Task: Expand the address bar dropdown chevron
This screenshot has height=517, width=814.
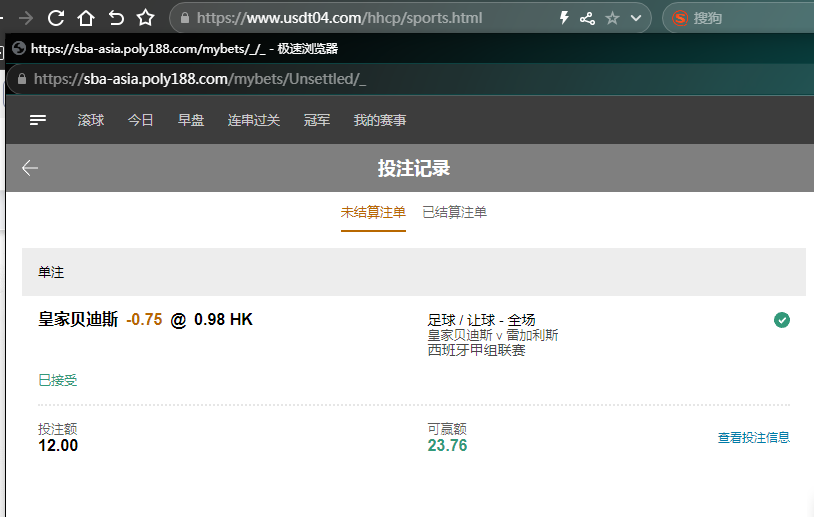Action: click(635, 18)
